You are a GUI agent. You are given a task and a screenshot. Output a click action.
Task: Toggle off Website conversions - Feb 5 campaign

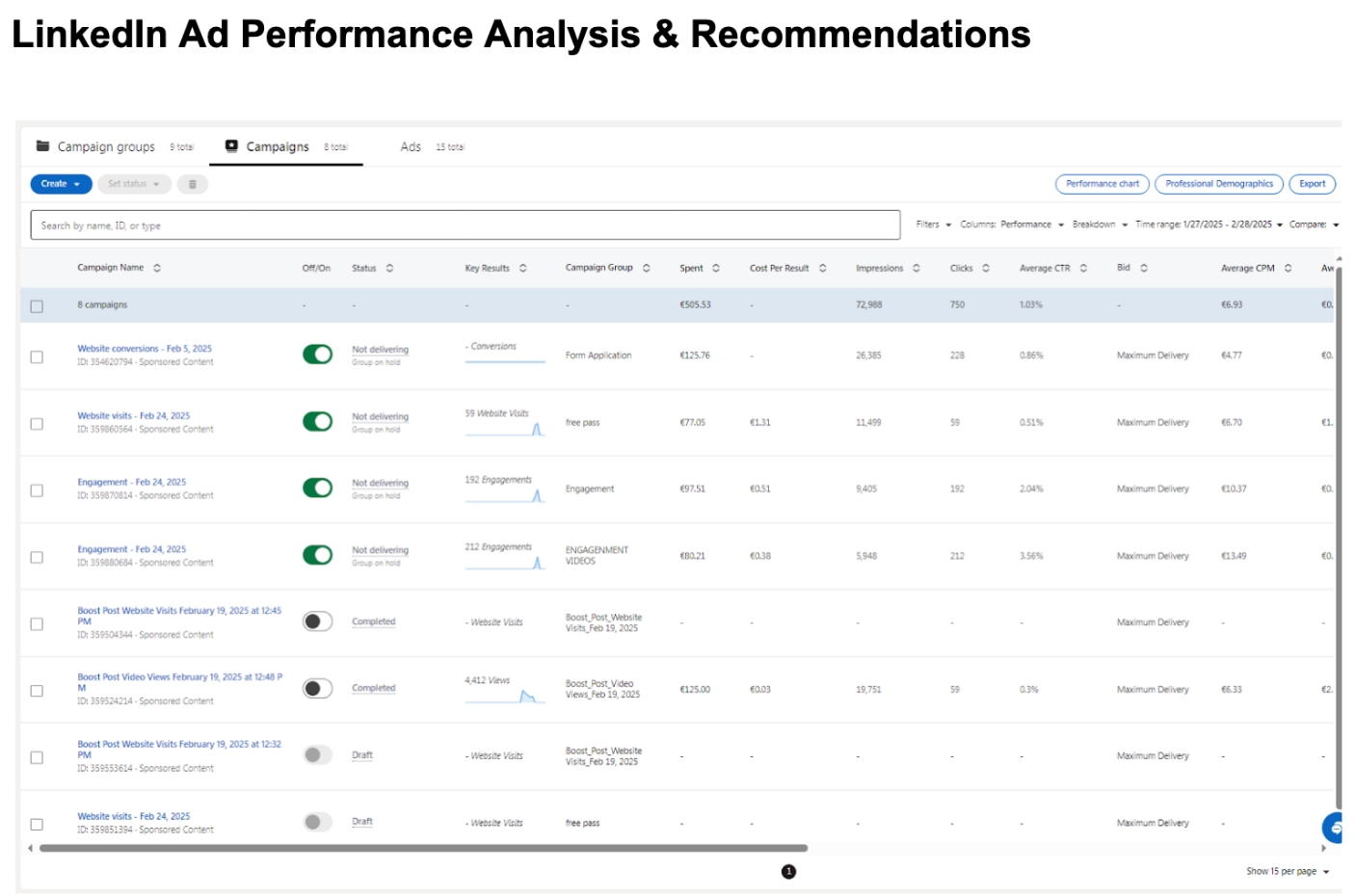[317, 355]
